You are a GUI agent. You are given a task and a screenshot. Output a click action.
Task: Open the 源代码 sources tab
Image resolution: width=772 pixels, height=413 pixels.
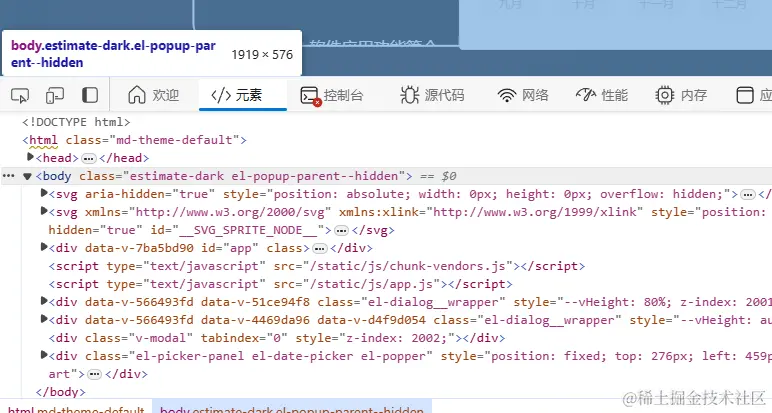(432, 95)
